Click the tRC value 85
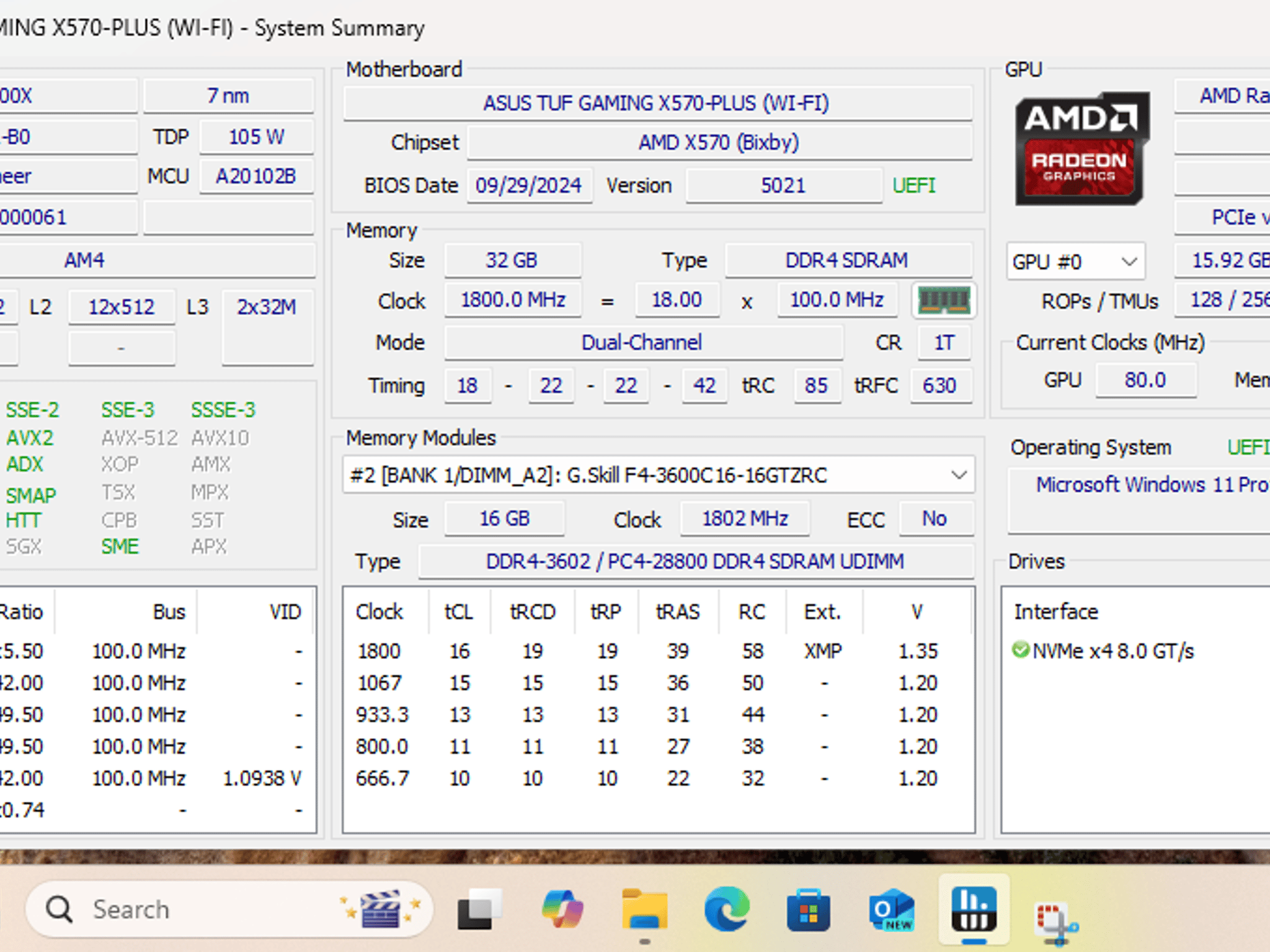This screenshot has width=1270, height=952. click(x=817, y=386)
